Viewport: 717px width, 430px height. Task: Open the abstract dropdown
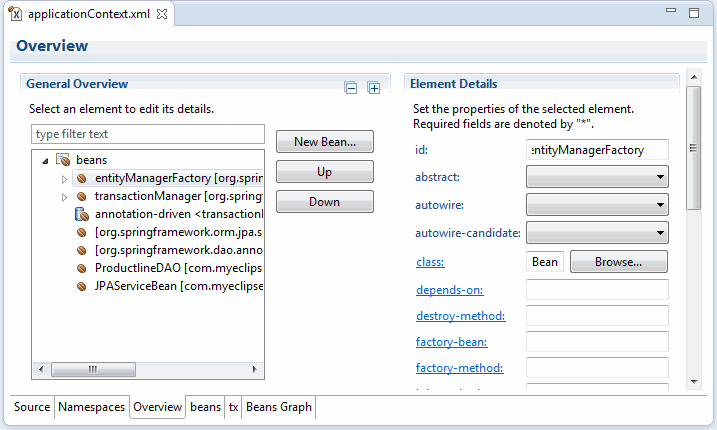[x=597, y=177]
